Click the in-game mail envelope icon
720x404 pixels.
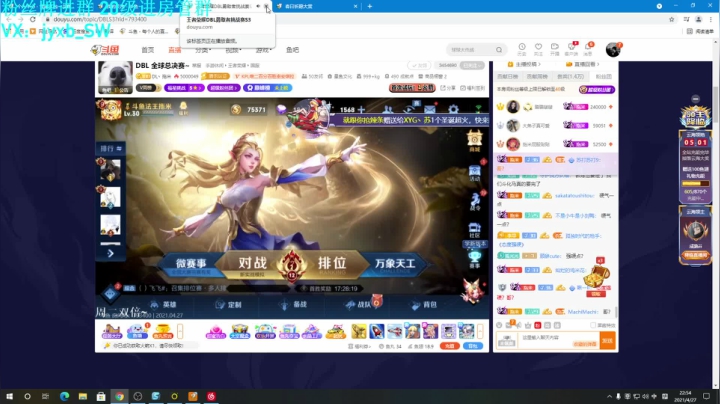point(430,109)
